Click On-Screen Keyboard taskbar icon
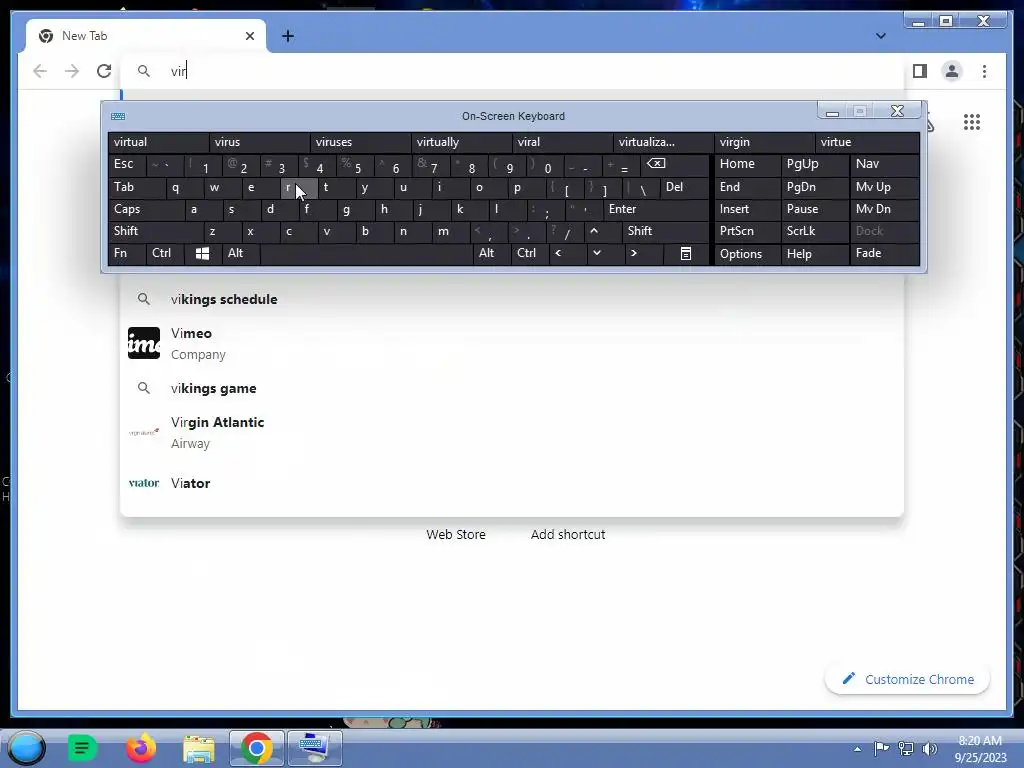 (x=314, y=748)
